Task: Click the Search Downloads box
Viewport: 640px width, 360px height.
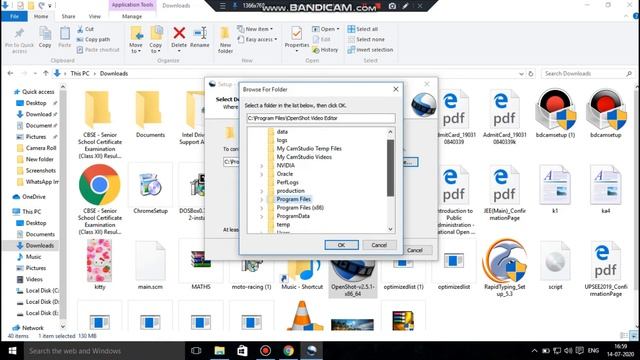Action: pos(588,73)
